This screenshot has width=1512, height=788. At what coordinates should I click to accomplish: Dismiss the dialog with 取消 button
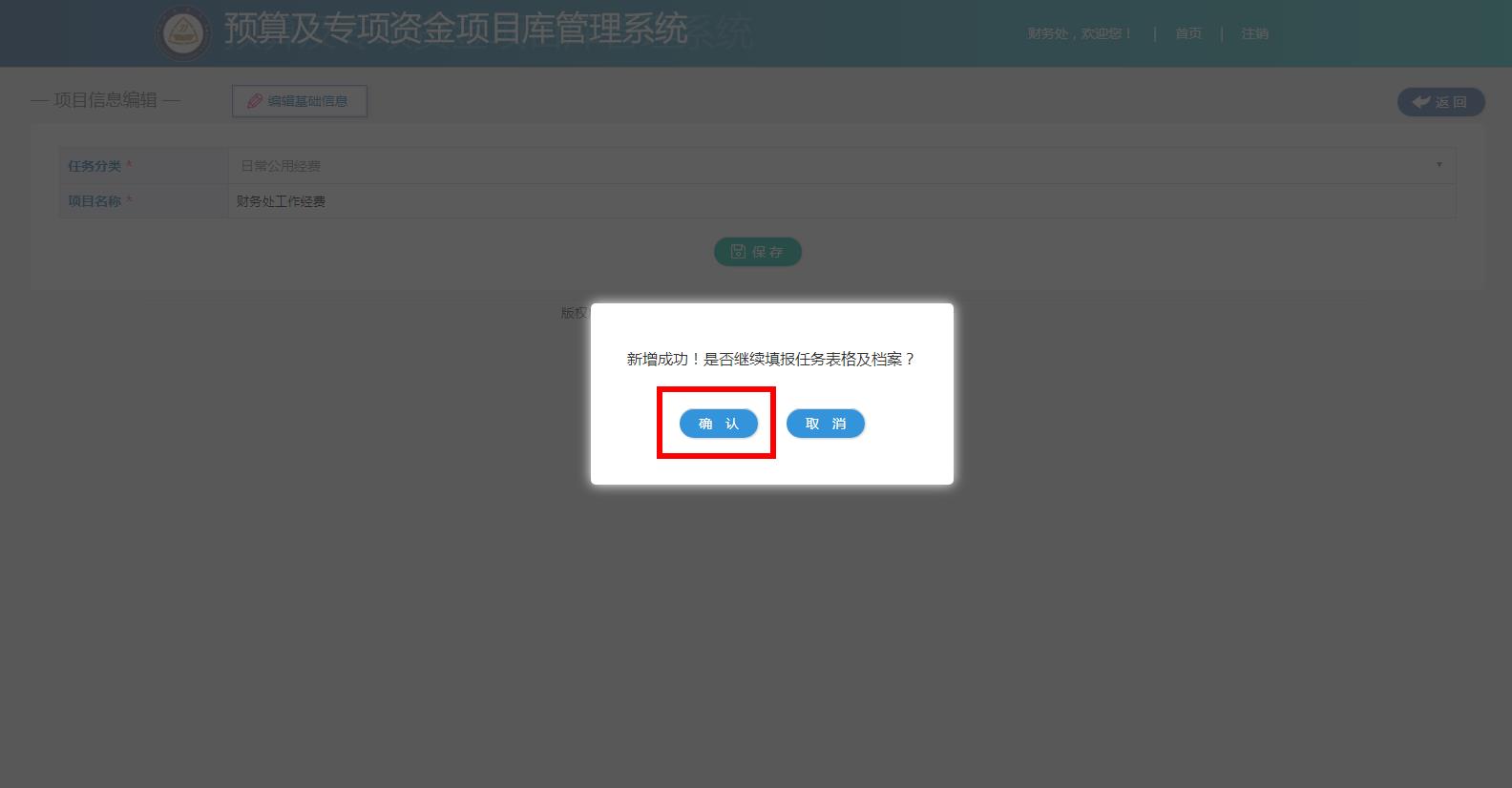(826, 424)
